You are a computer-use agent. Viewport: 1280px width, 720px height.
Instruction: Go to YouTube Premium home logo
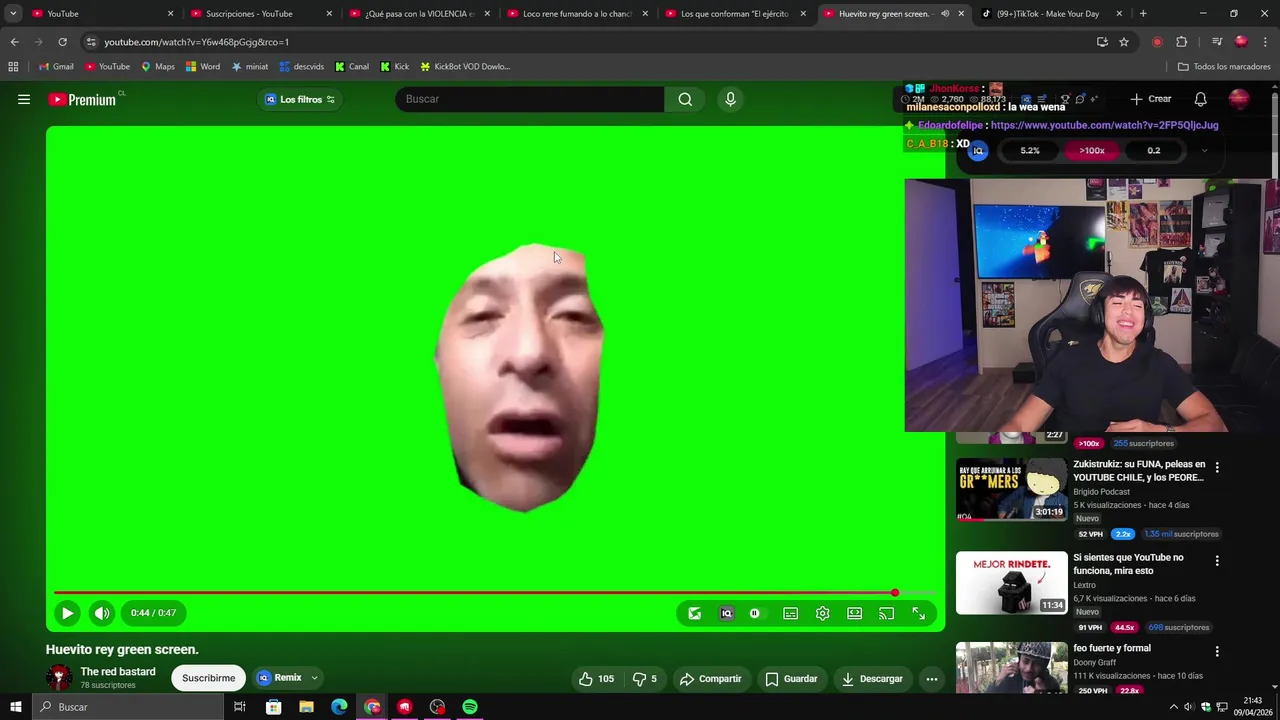(82, 99)
